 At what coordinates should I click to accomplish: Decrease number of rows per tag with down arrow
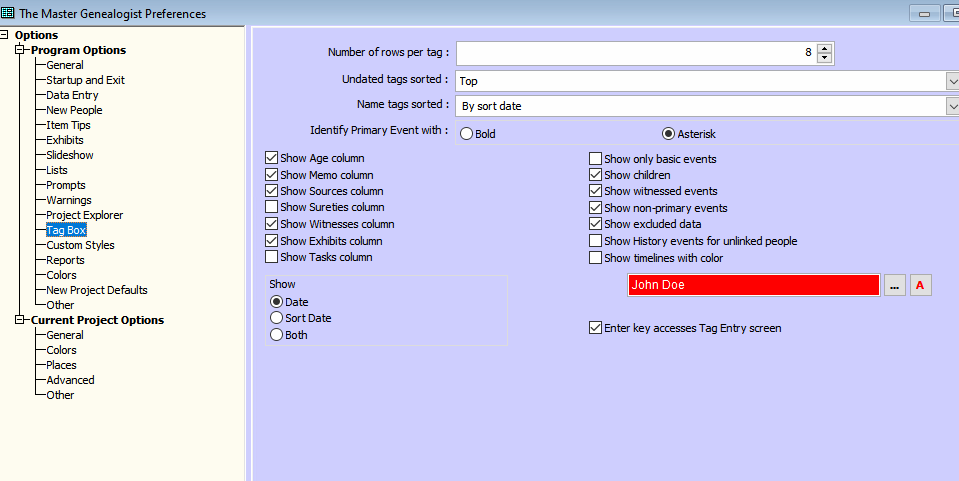pyautogui.click(x=824, y=58)
